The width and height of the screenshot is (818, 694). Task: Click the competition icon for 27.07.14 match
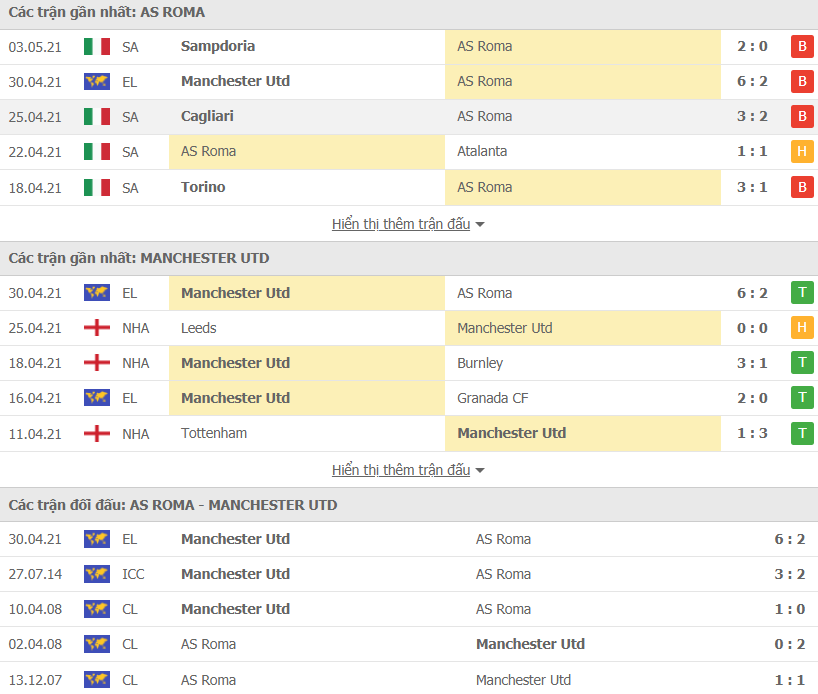[96, 574]
